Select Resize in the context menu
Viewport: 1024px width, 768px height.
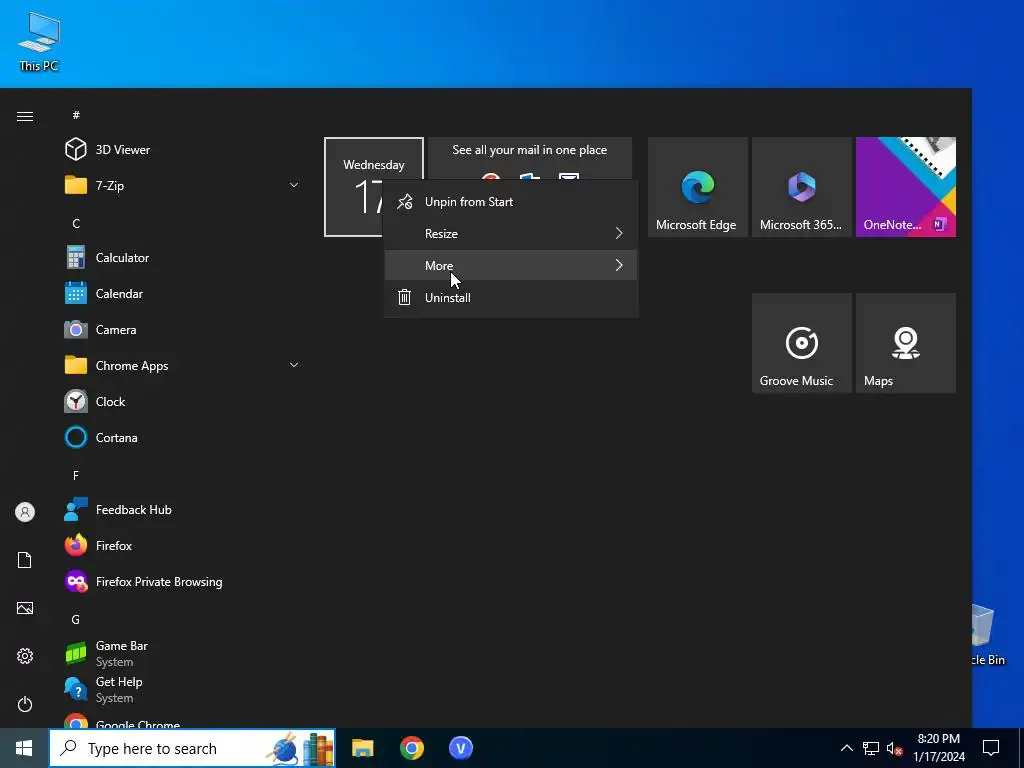point(511,233)
